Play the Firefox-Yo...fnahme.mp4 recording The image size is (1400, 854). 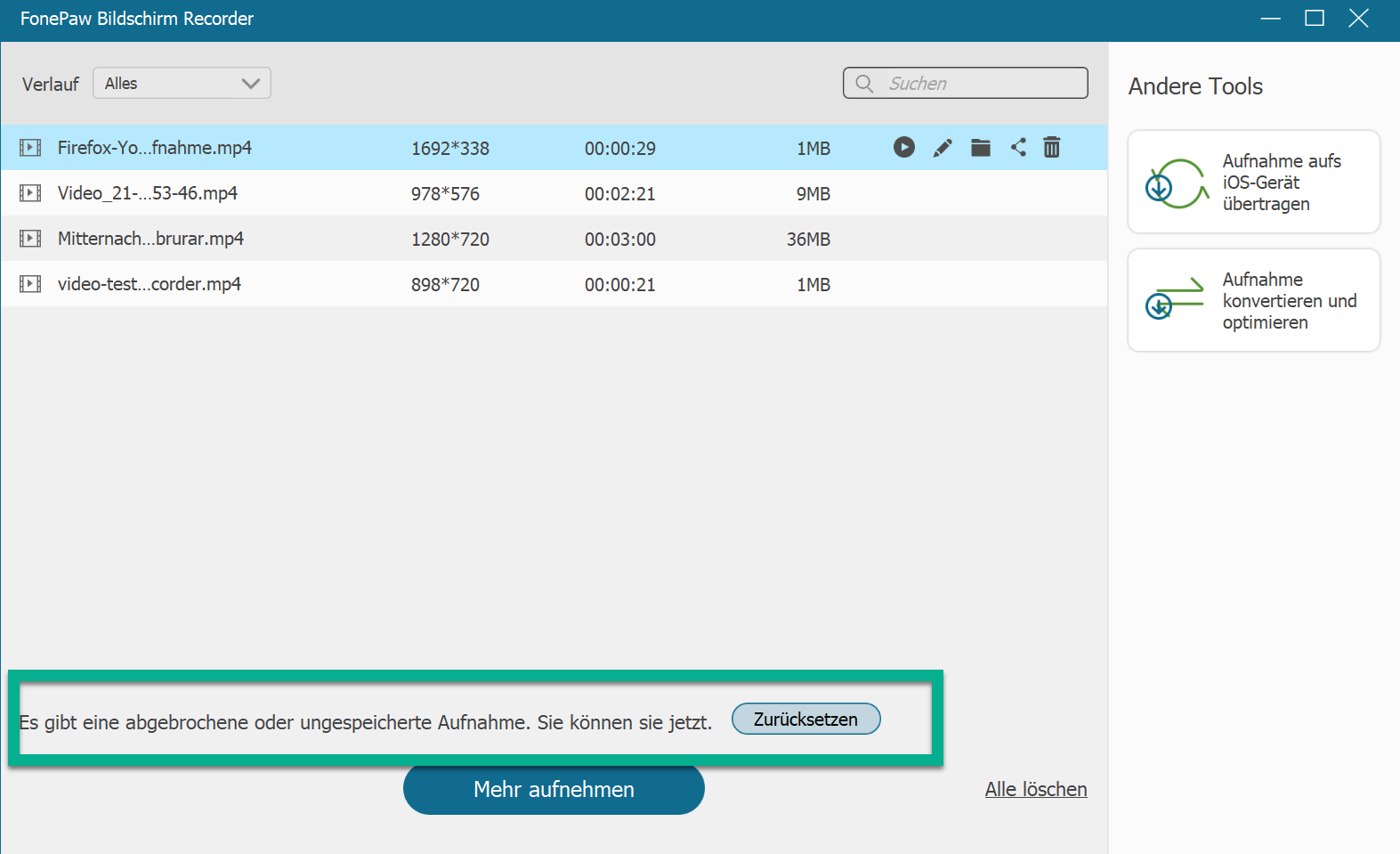coord(904,148)
